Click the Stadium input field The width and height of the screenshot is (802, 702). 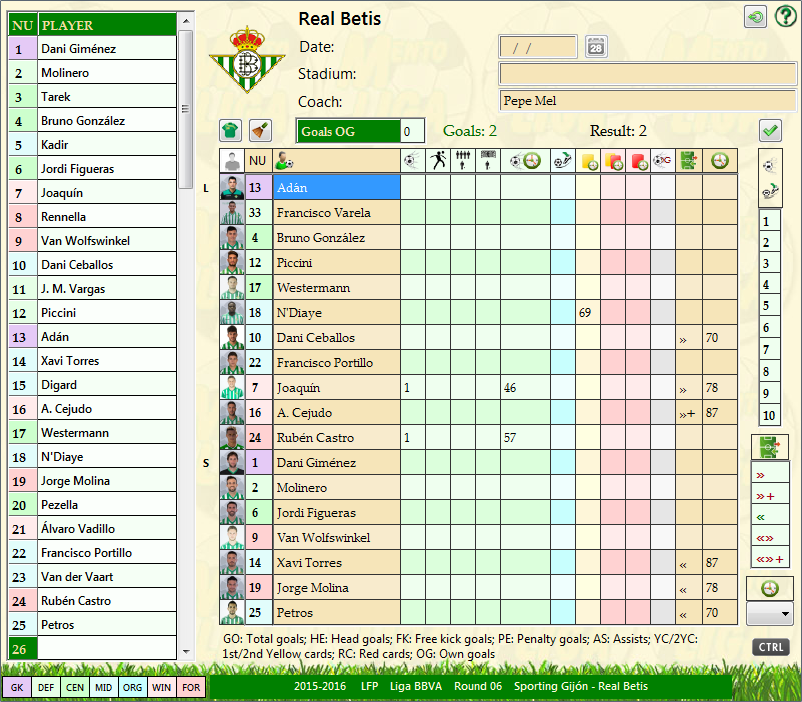pyautogui.click(x=648, y=74)
